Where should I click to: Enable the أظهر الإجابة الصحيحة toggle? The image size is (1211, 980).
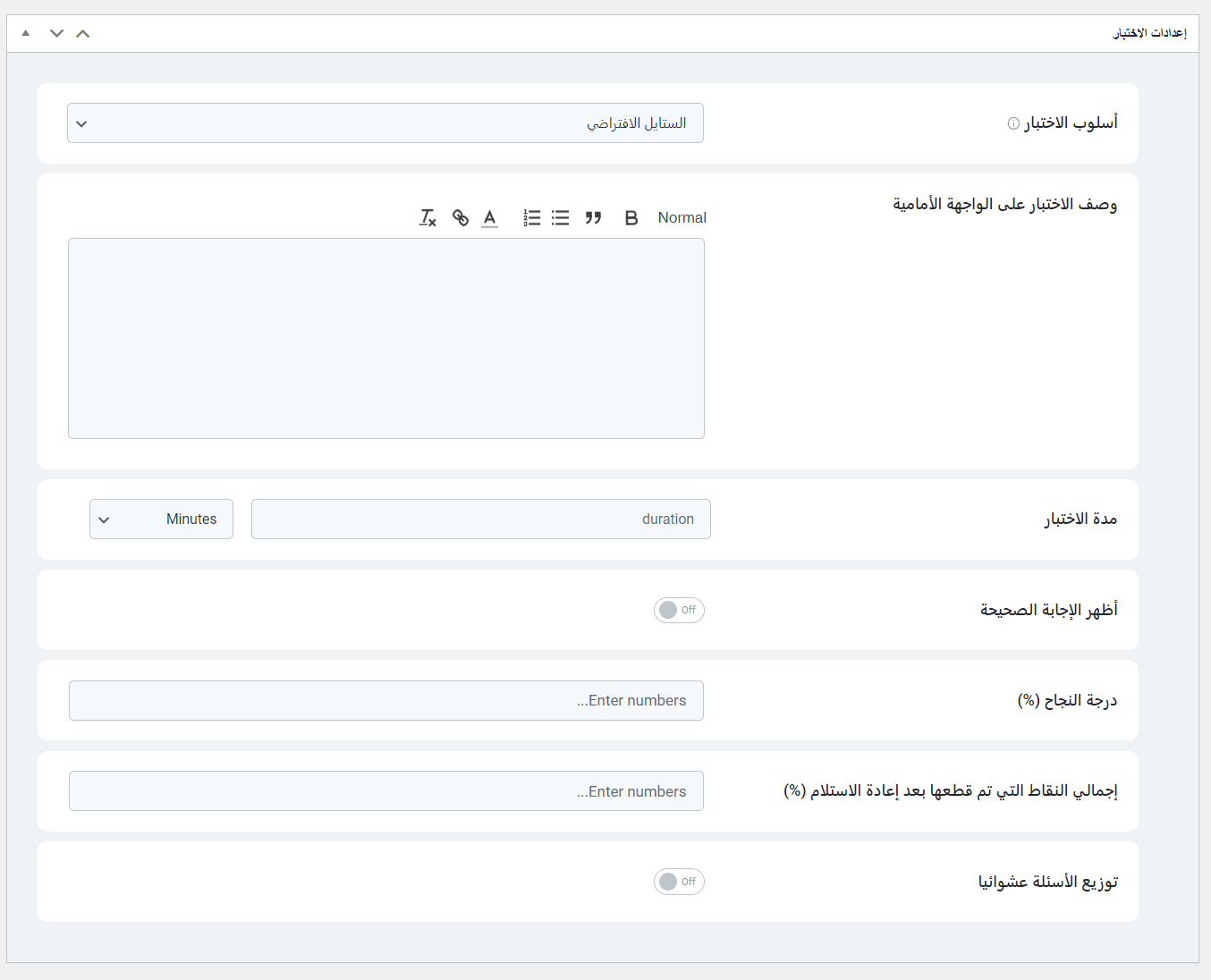679,610
